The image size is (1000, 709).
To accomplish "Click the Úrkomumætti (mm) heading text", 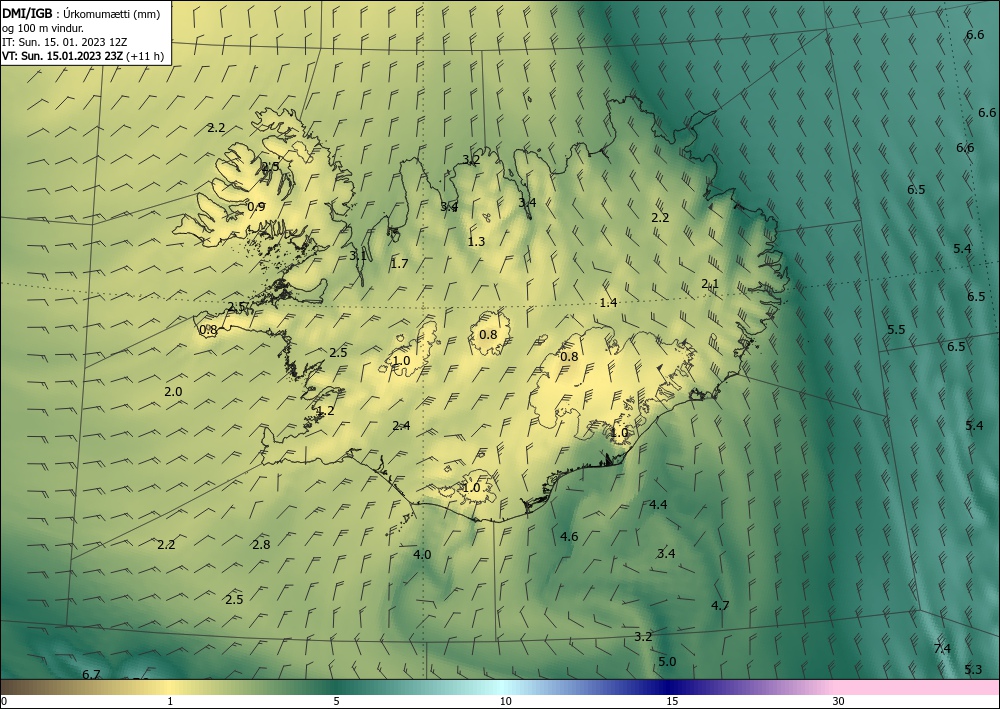I will point(112,14).
